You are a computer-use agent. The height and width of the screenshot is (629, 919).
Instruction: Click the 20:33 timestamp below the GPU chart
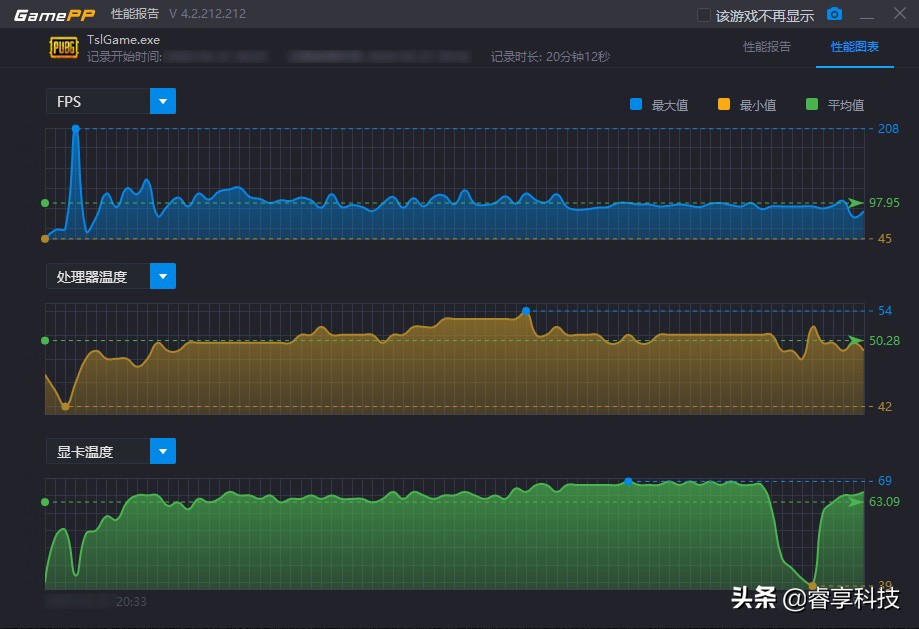click(x=134, y=601)
